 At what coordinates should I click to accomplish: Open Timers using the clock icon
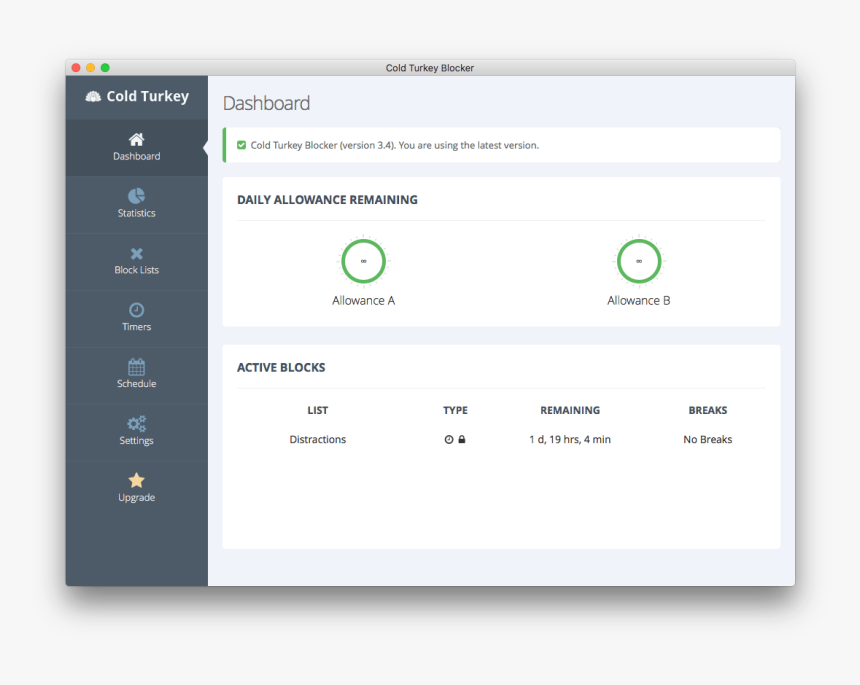click(x=136, y=311)
